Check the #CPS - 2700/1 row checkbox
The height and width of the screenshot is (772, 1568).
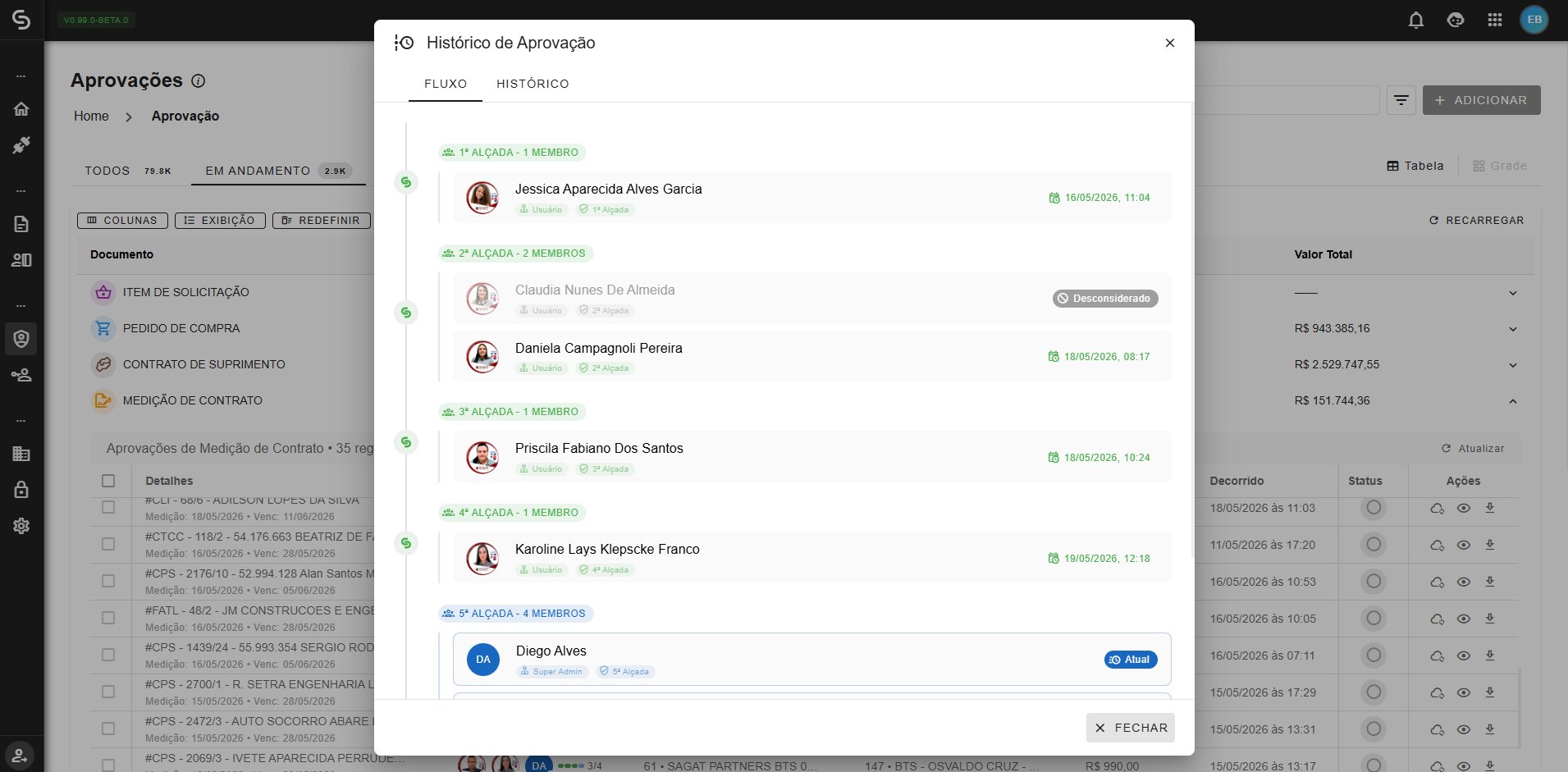pos(108,692)
